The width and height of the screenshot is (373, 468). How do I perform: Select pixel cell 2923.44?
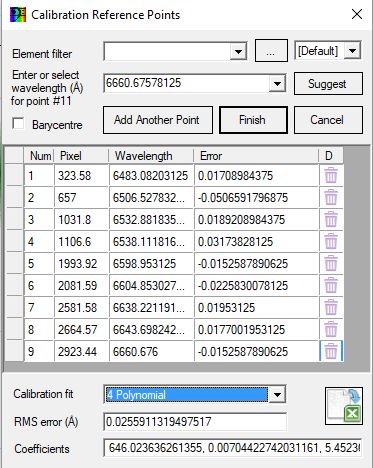tap(82, 351)
